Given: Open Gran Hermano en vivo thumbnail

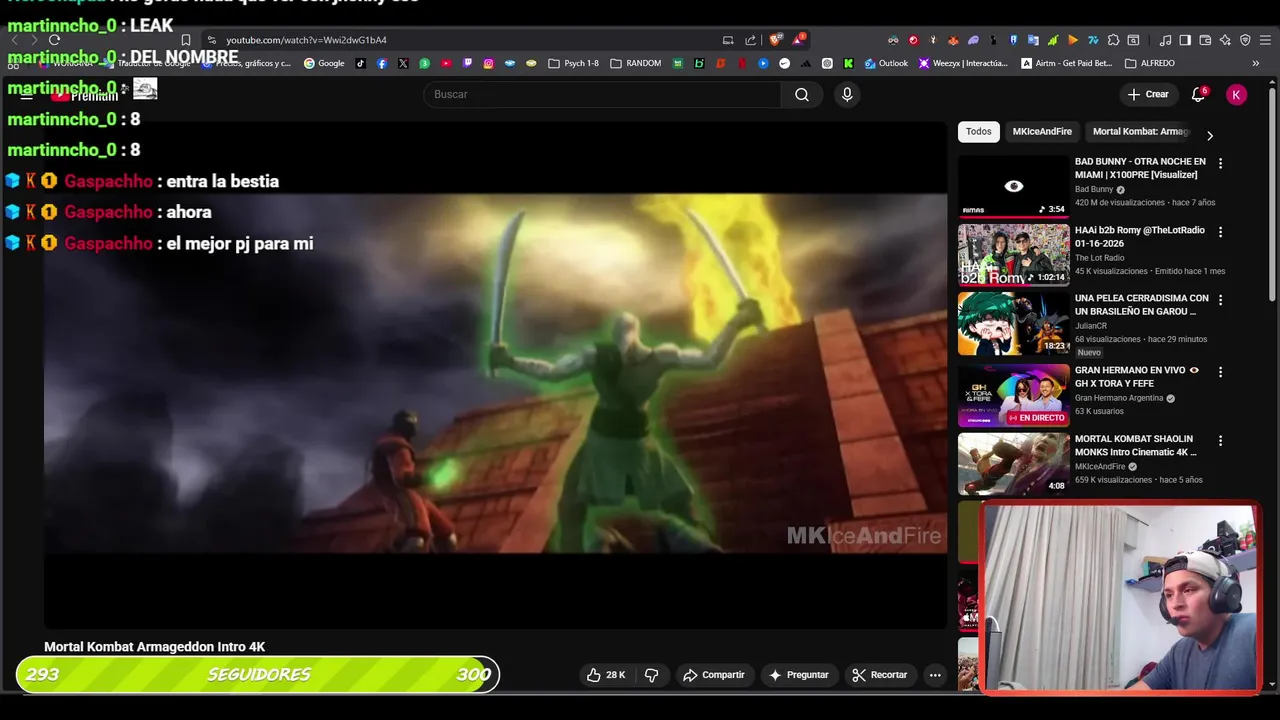Looking at the screenshot, I should click(1014, 395).
